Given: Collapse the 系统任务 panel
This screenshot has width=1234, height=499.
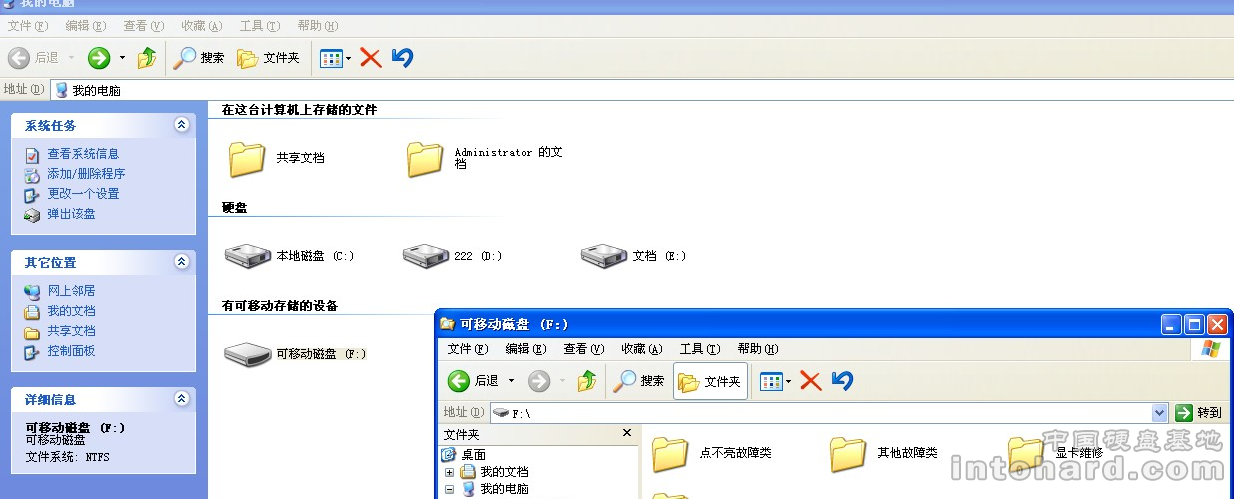Looking at the screenshot, I should point(181,125).
